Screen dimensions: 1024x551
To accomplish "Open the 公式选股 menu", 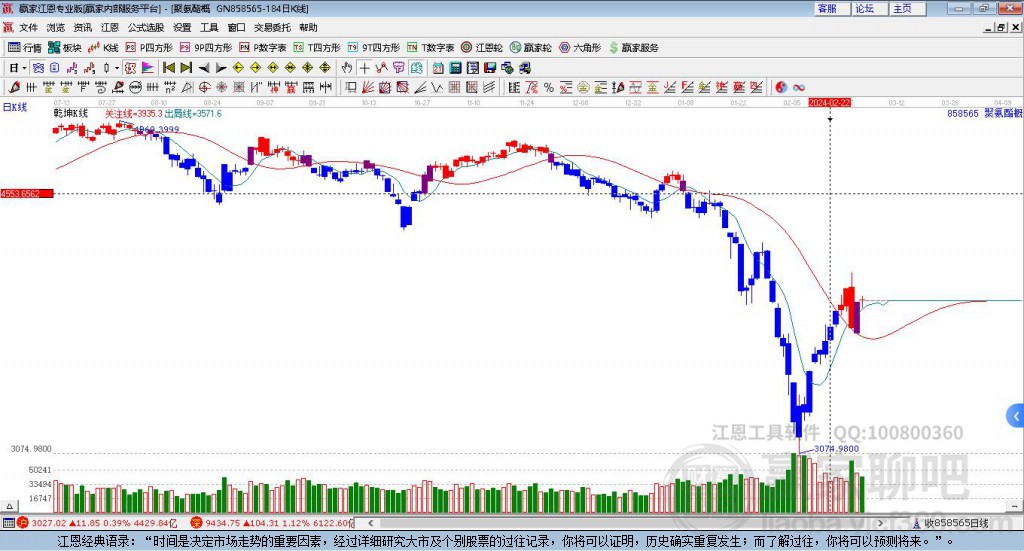I will pyautogui.click(x=146, y=27).
